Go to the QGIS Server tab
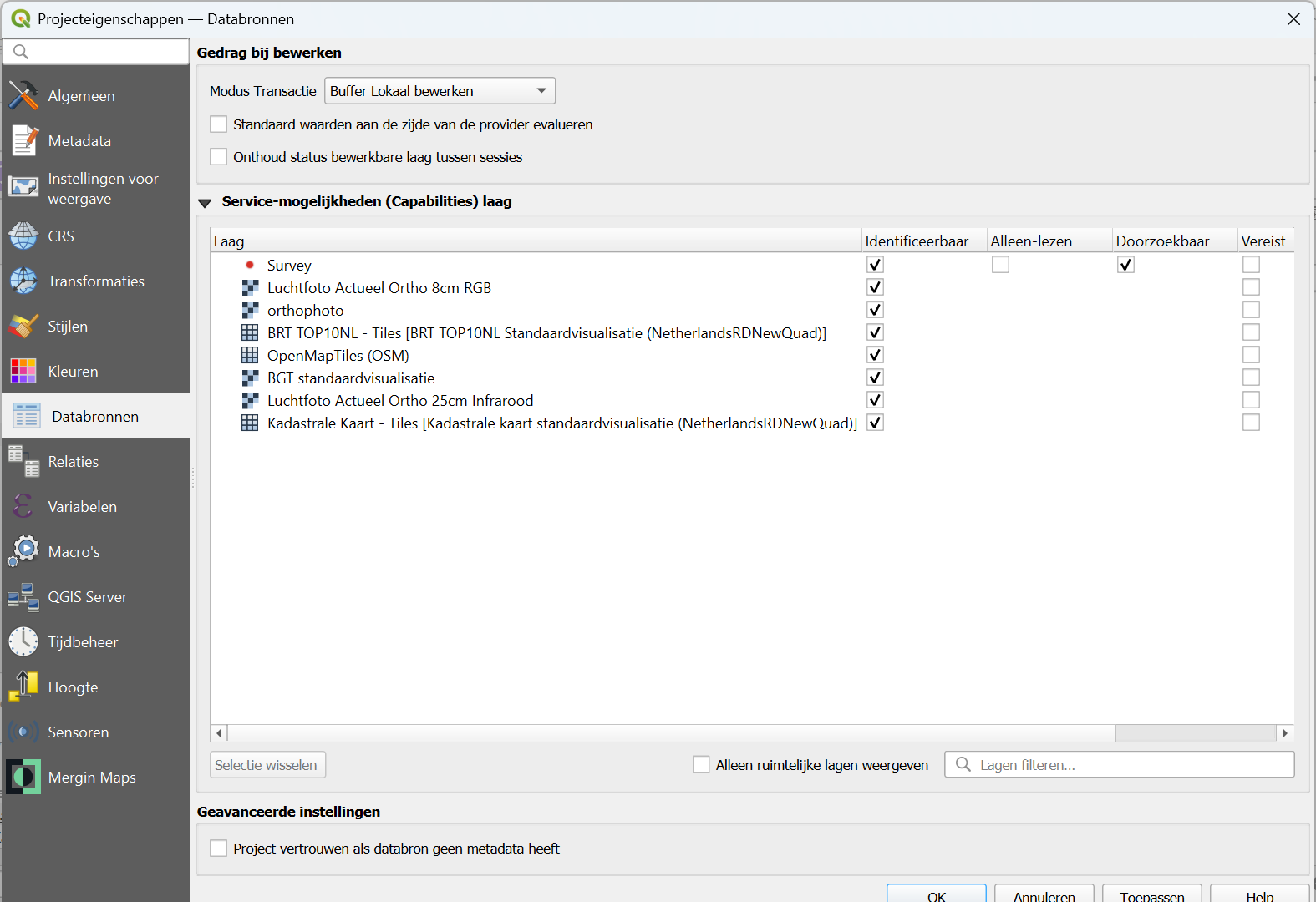 87,596
